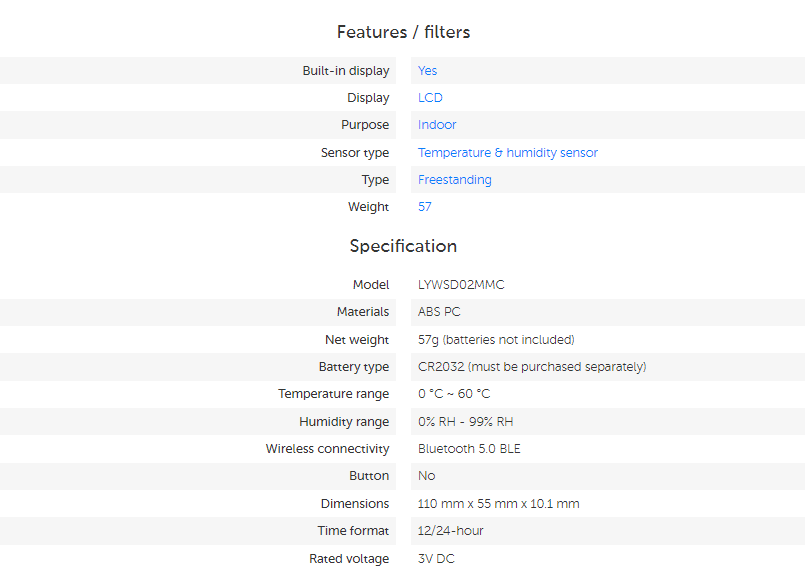Click the CR2032 battery type value
This screenshot has height=583, width=805.
(x=531, y=367)
